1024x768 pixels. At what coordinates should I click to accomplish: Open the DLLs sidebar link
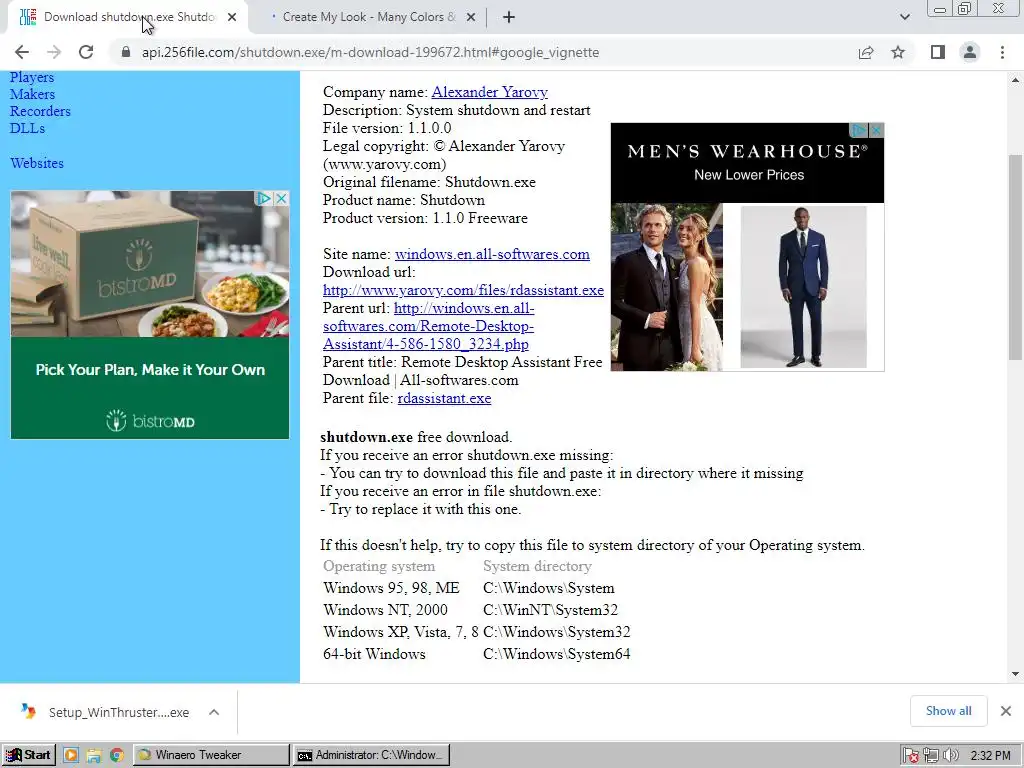[x=27, y=128]
